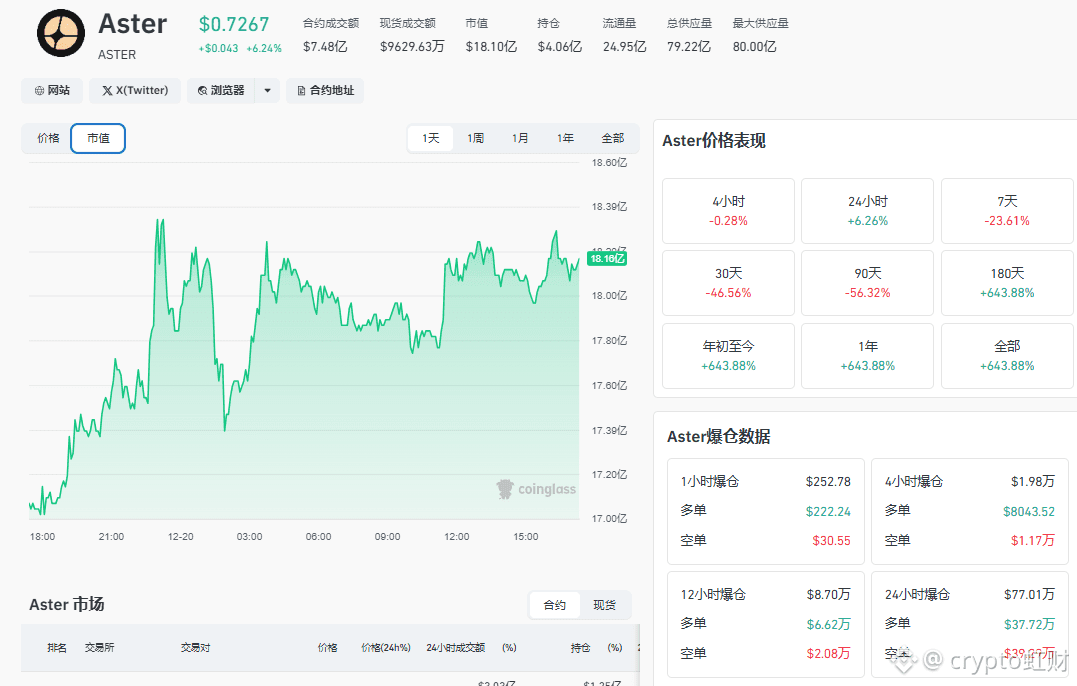This screenshot has width=1077, height=686.
Task: Select the 1天 time range
Action: 431,138
